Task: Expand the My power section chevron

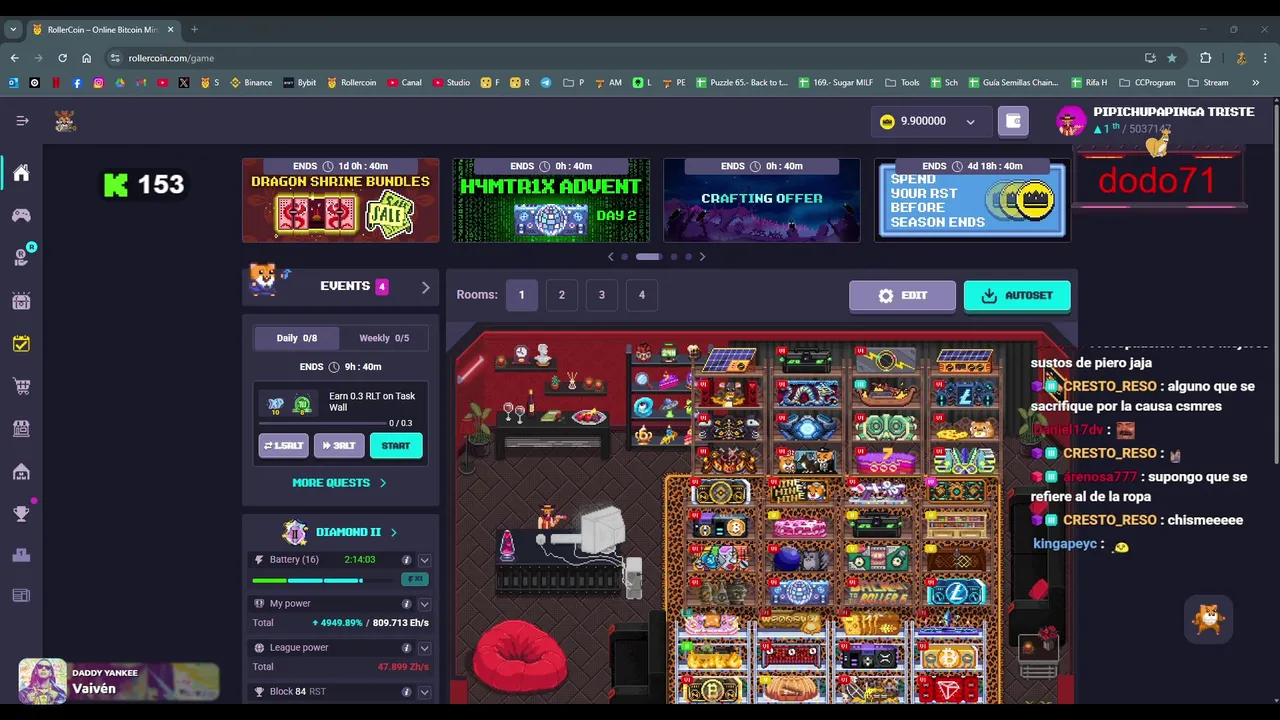Action: click(424, 604)
